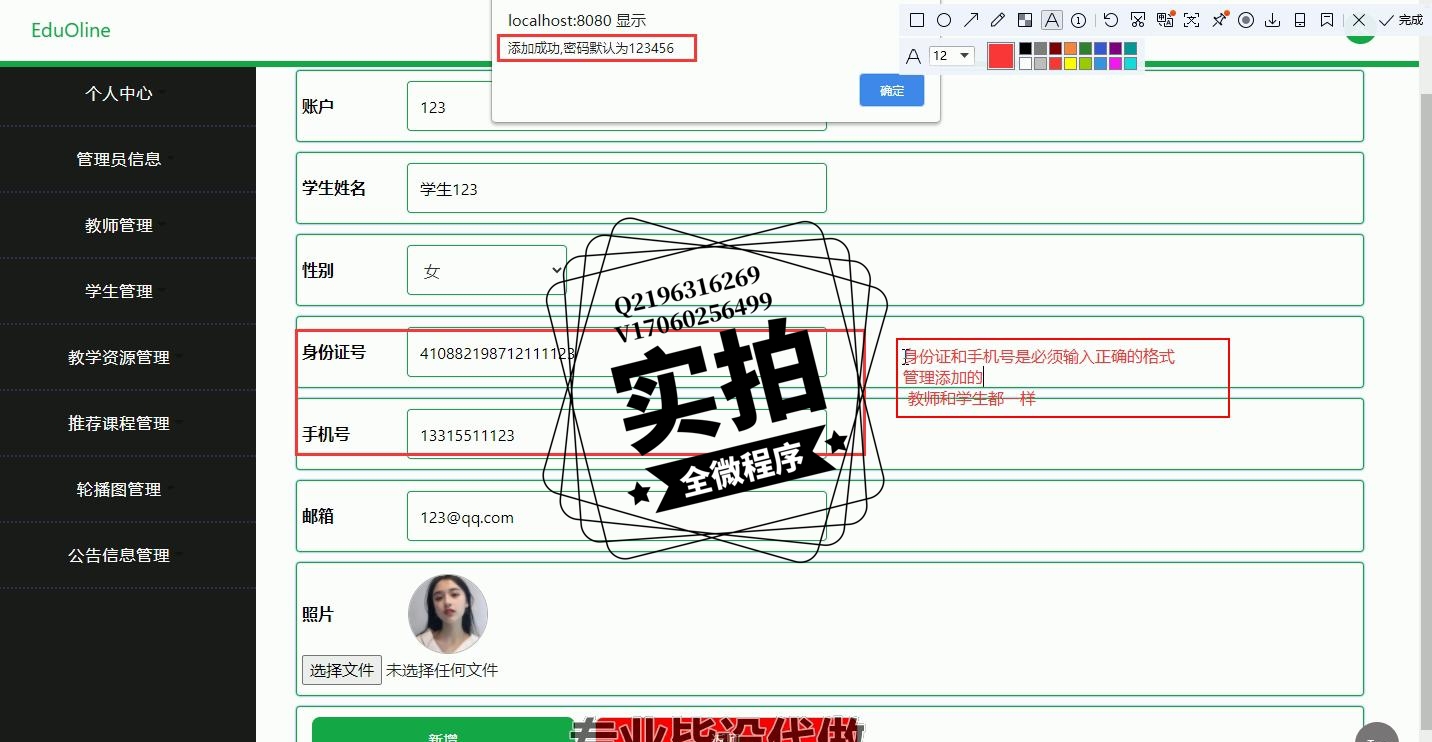
Task: Expand 学生管理 sidebar section
Action: pyautogui.click(x=119, y=291)
